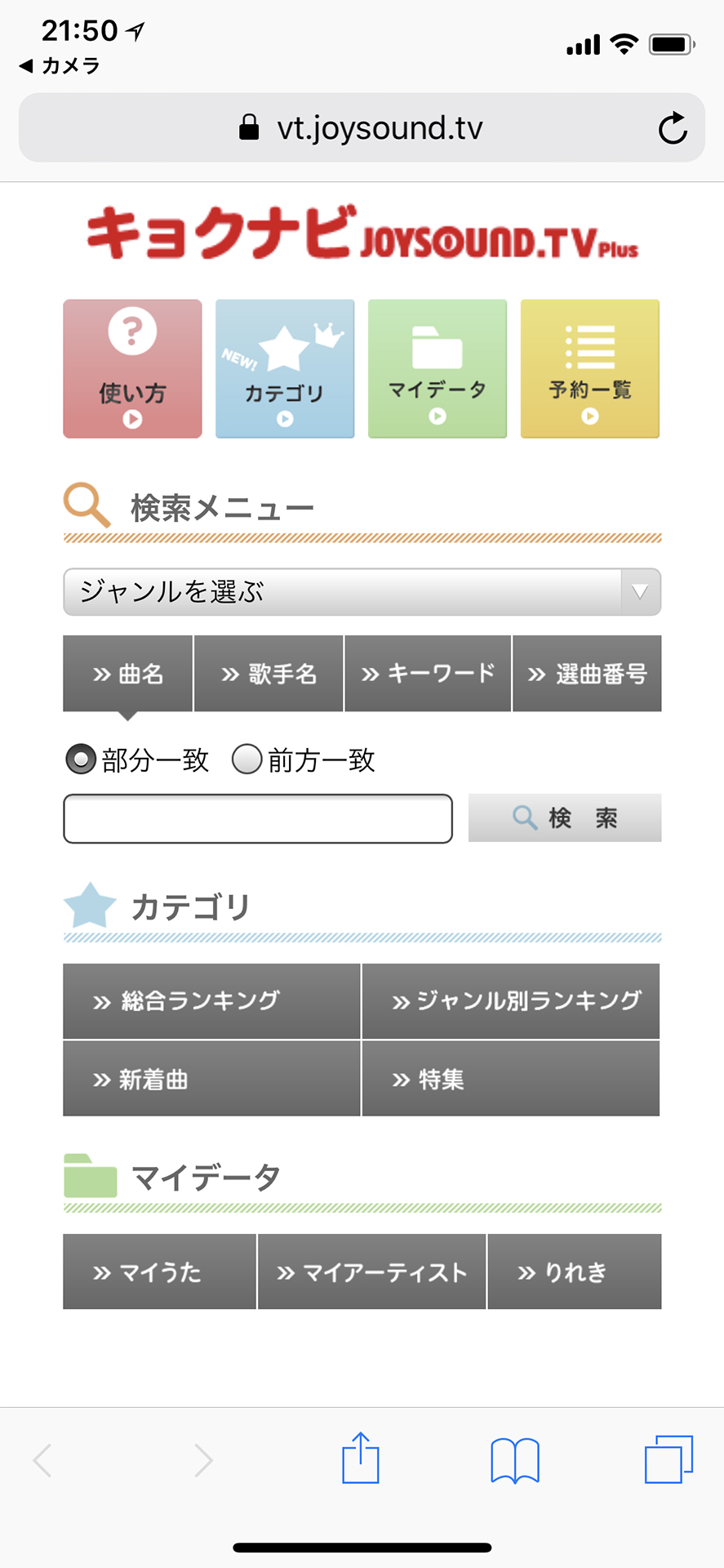Tap the 使い方 help icon tile
The height and width of the screenshot is (1568, 724).
coord(132,368)
